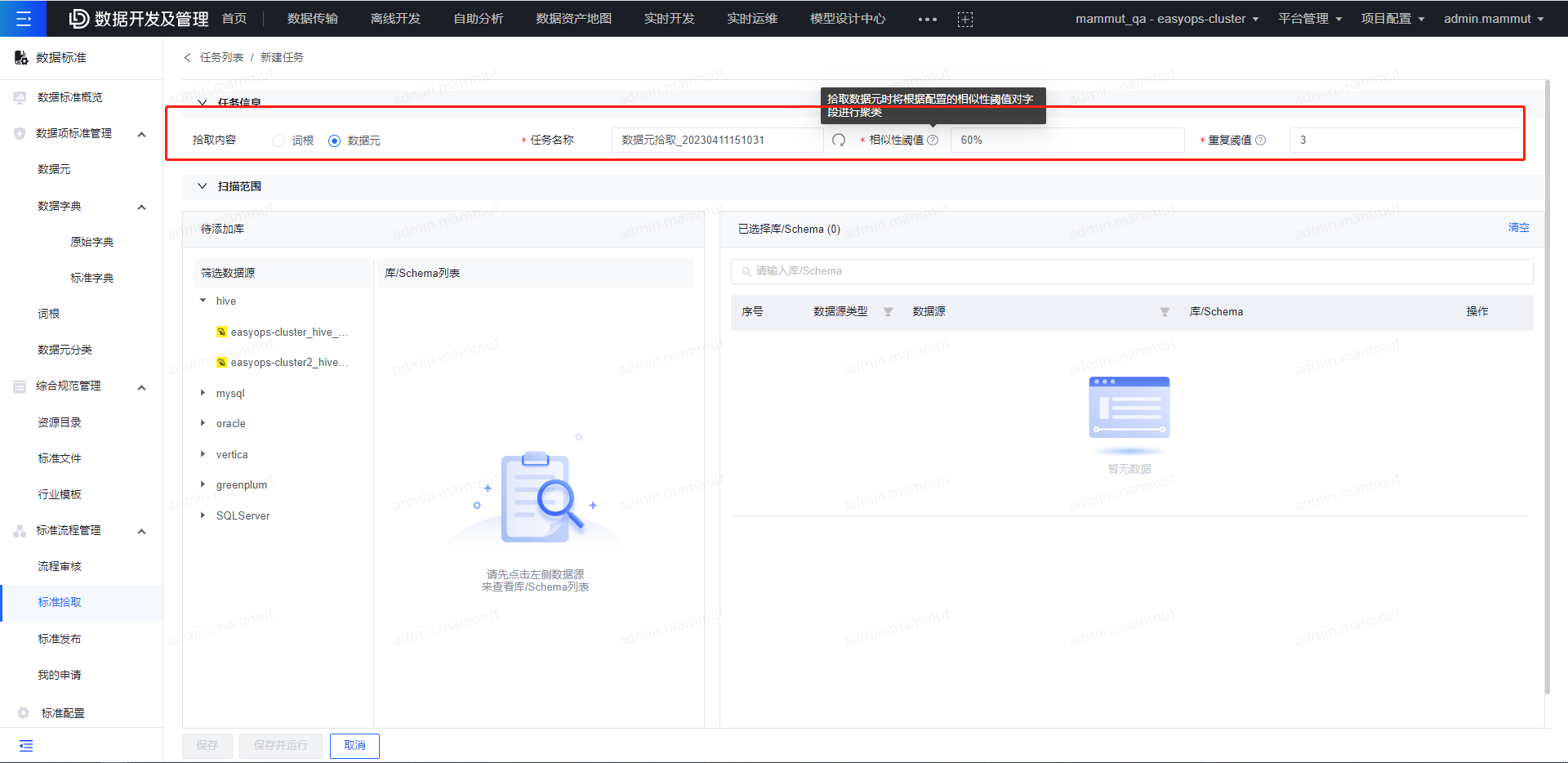The height and width of the screenshot is (763, 1568).
Task: Click the 保存并运行 button
Action: 281,745
